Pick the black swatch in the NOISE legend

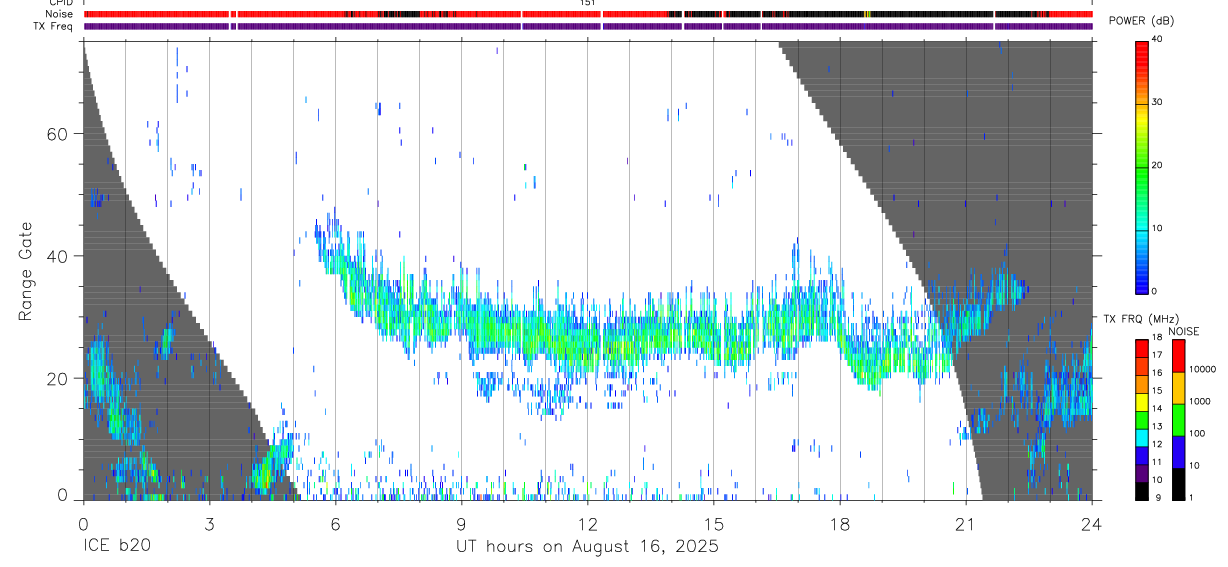[x=1178, y=484]
